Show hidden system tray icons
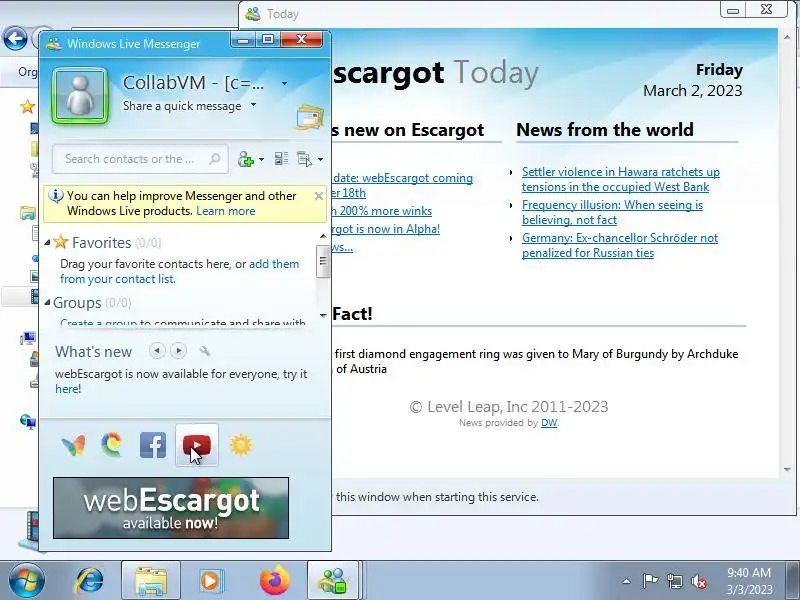Screen dimensions: 800x600 (x=627, y=581)
